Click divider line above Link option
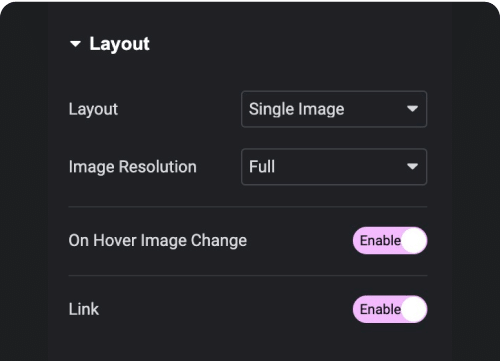The height and width of the screenshot is (361, 500). pos(248,276)
